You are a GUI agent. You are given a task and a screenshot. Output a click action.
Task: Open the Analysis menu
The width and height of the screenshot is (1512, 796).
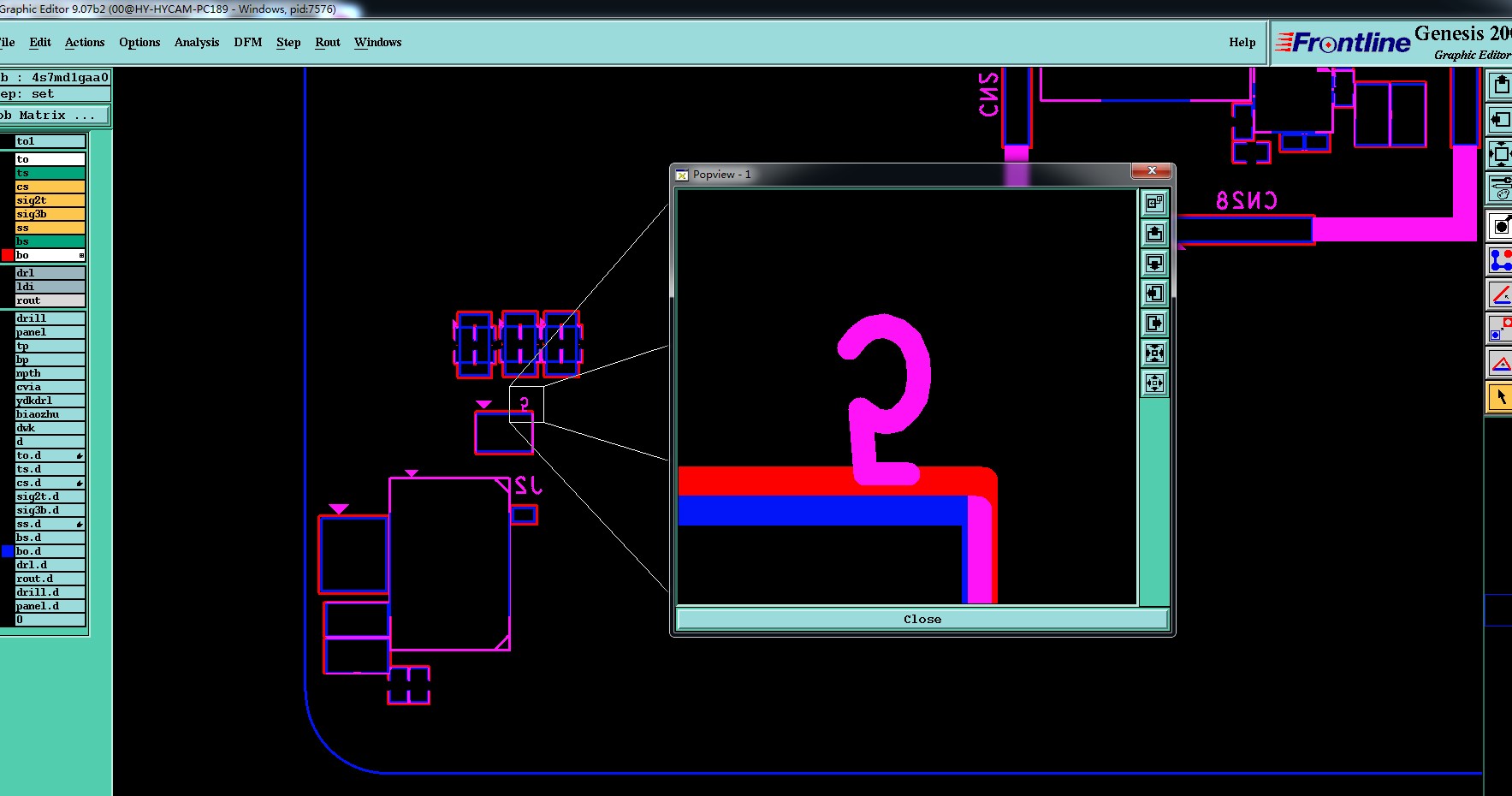pos(197,42)
